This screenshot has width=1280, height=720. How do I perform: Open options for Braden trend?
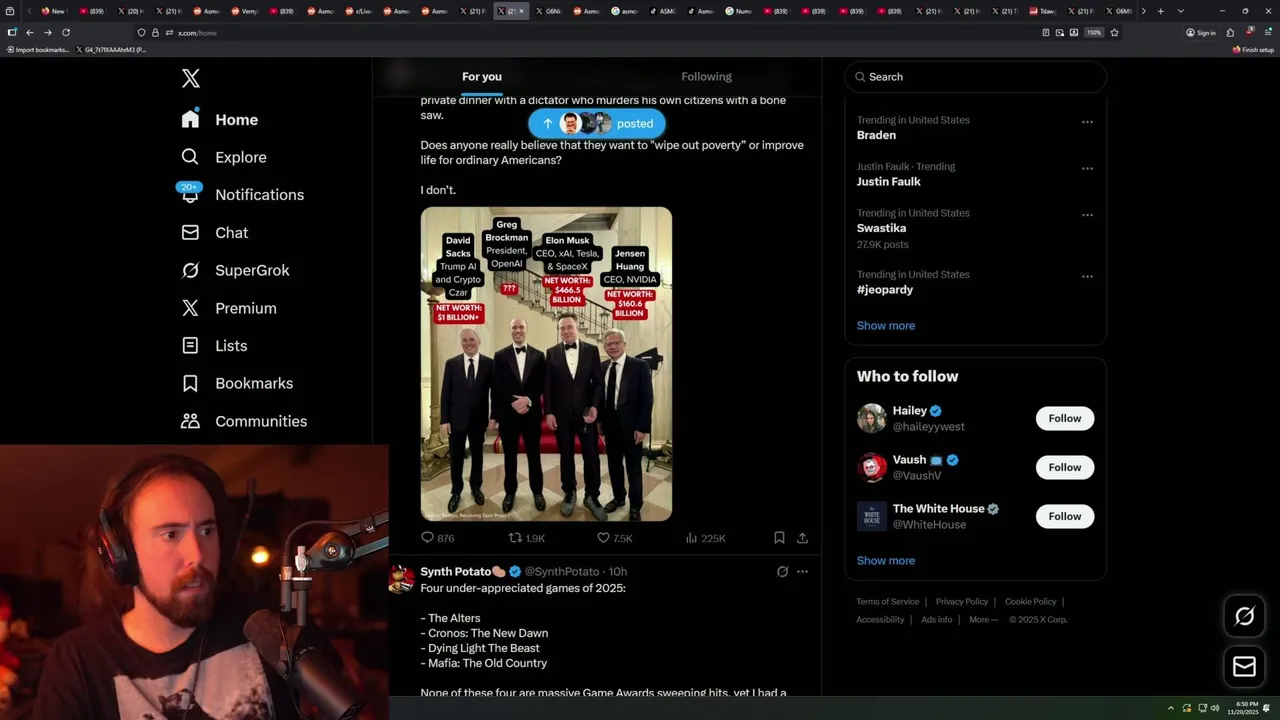(1087, 122)
